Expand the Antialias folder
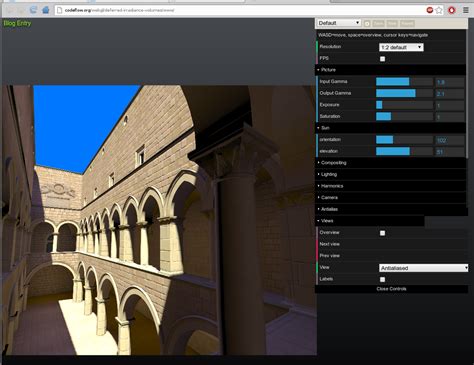This screenshot has height=365, width=474. coord(392,209)
